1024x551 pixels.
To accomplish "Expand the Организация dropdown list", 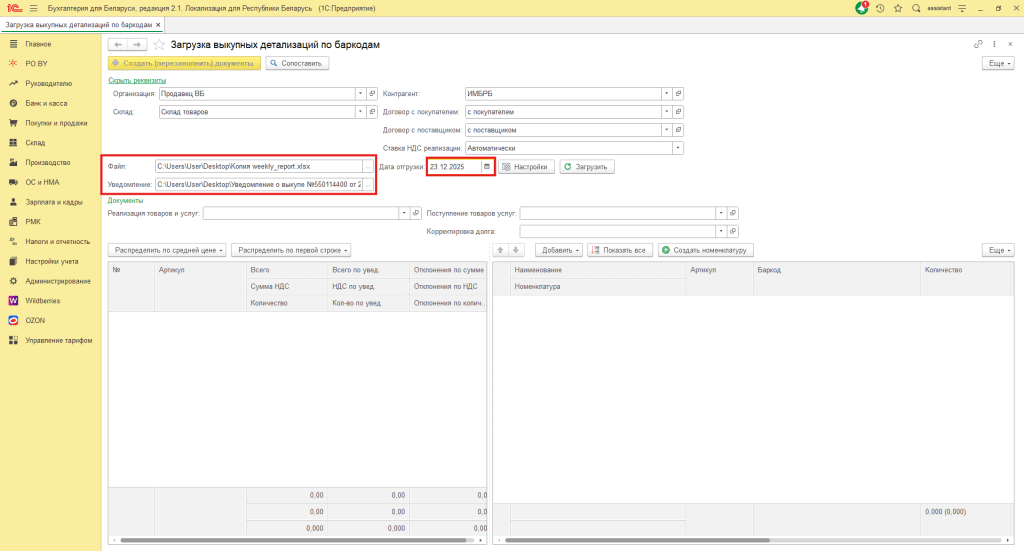I will [360, 94].
